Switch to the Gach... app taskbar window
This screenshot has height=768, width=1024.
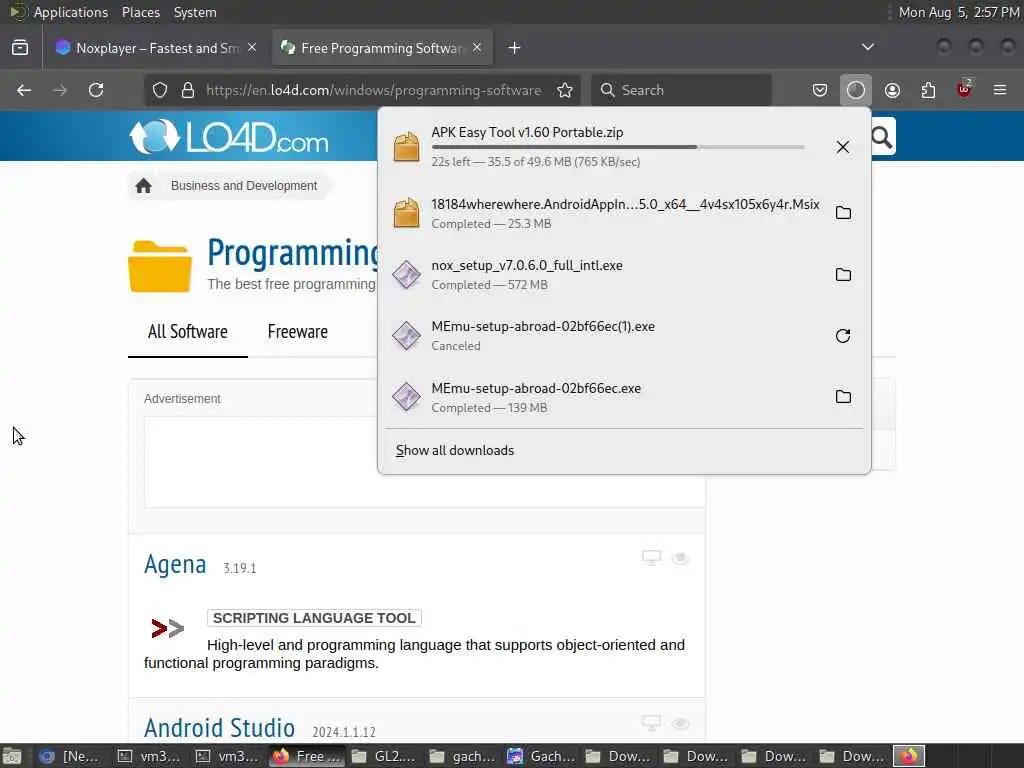tap(541, 756)
